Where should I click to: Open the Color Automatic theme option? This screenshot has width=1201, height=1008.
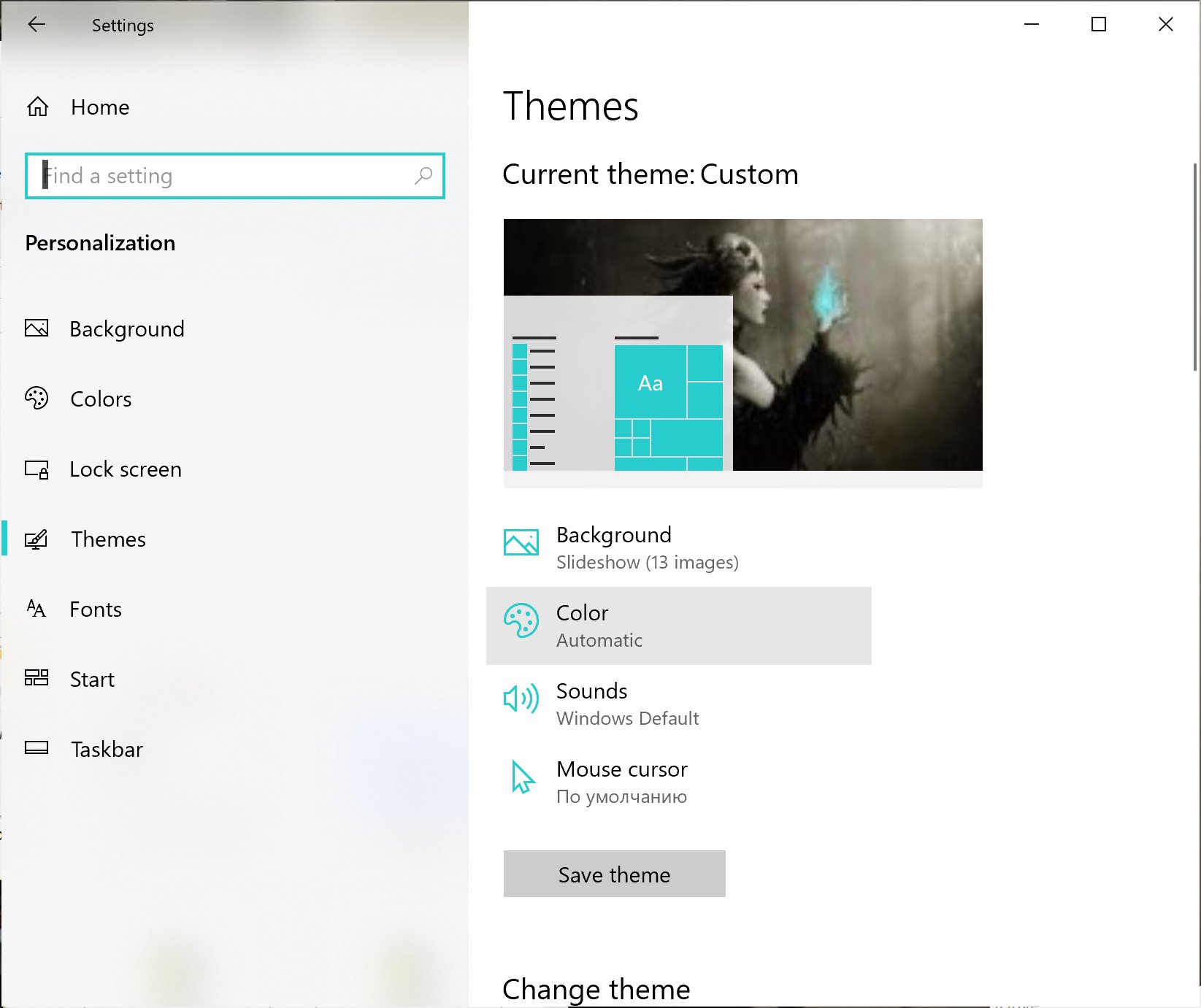click(x=678, y=626)
